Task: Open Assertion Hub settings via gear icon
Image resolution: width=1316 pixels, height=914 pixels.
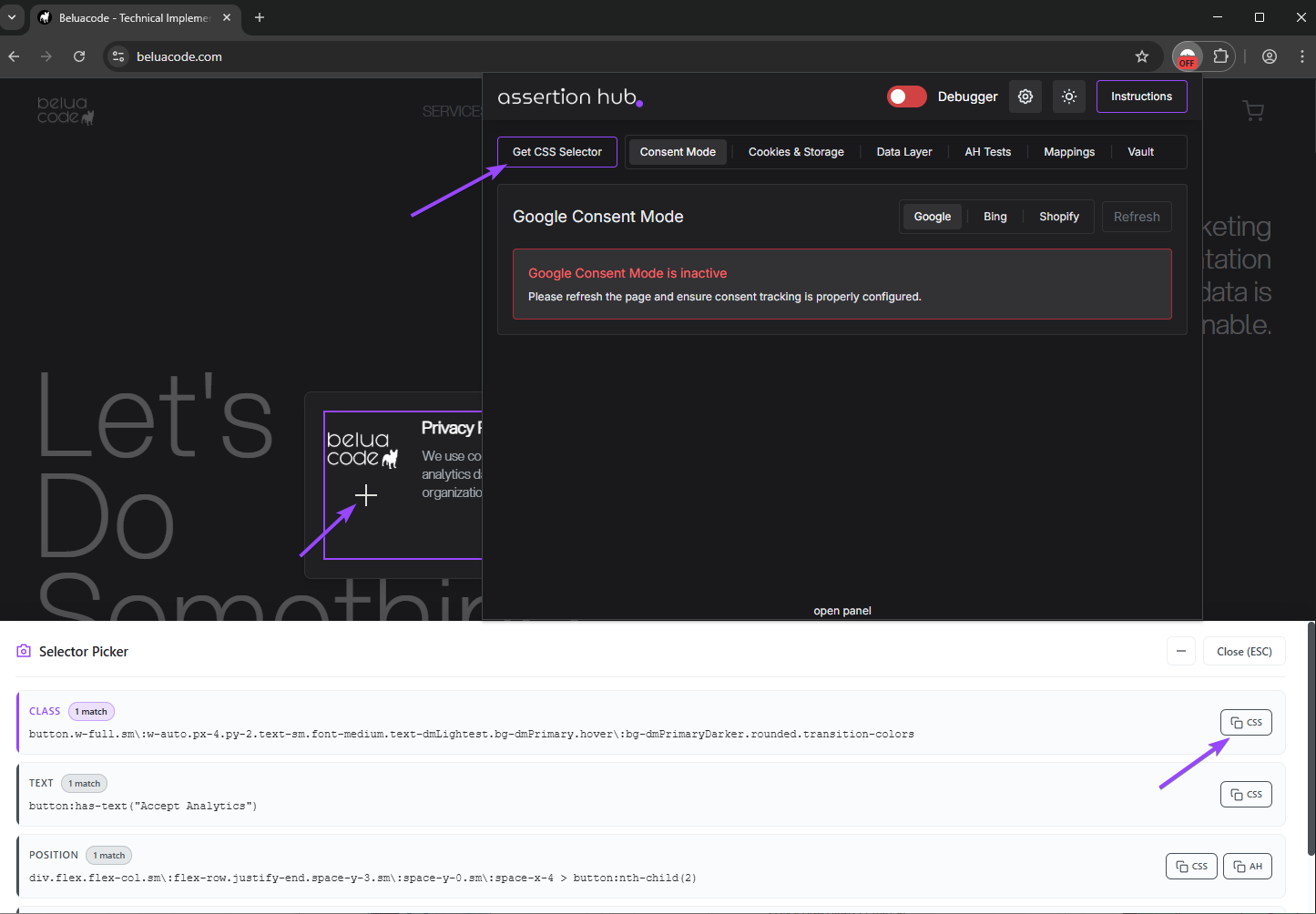Action: click(1025, 96)
